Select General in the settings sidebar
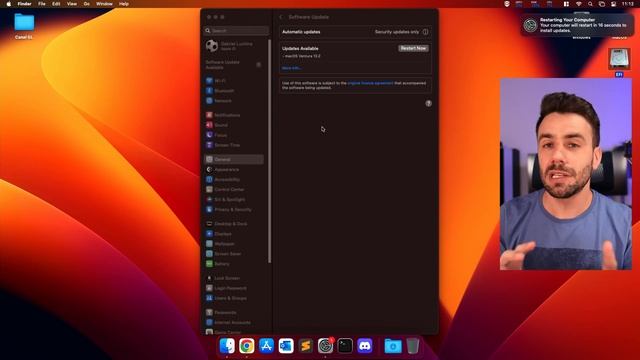The width and height of the screenshot is (640, 360). (233, 159)
